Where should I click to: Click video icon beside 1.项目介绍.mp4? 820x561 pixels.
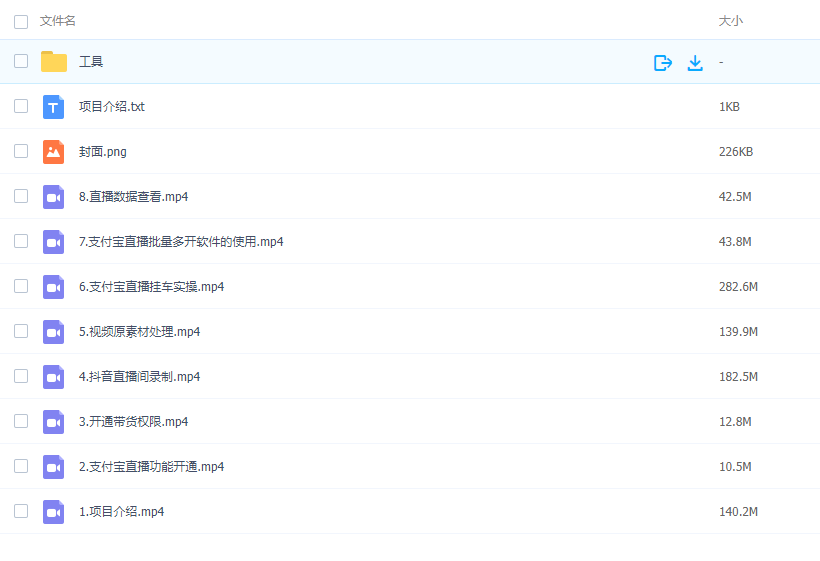pyautogui.click(x=54, y=512)
